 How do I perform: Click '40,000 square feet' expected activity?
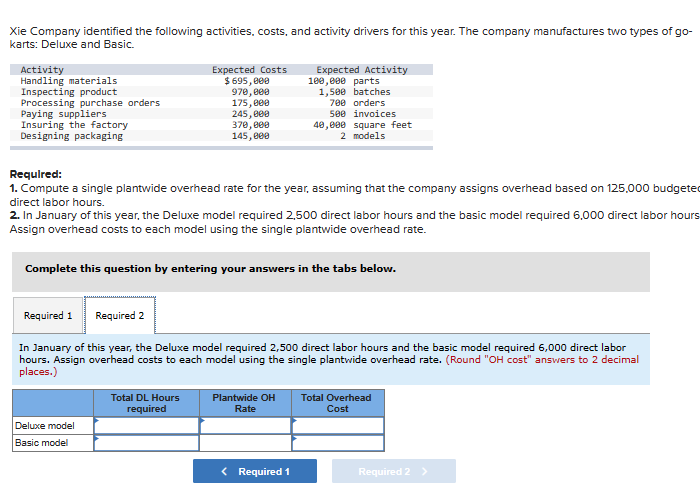362,125
